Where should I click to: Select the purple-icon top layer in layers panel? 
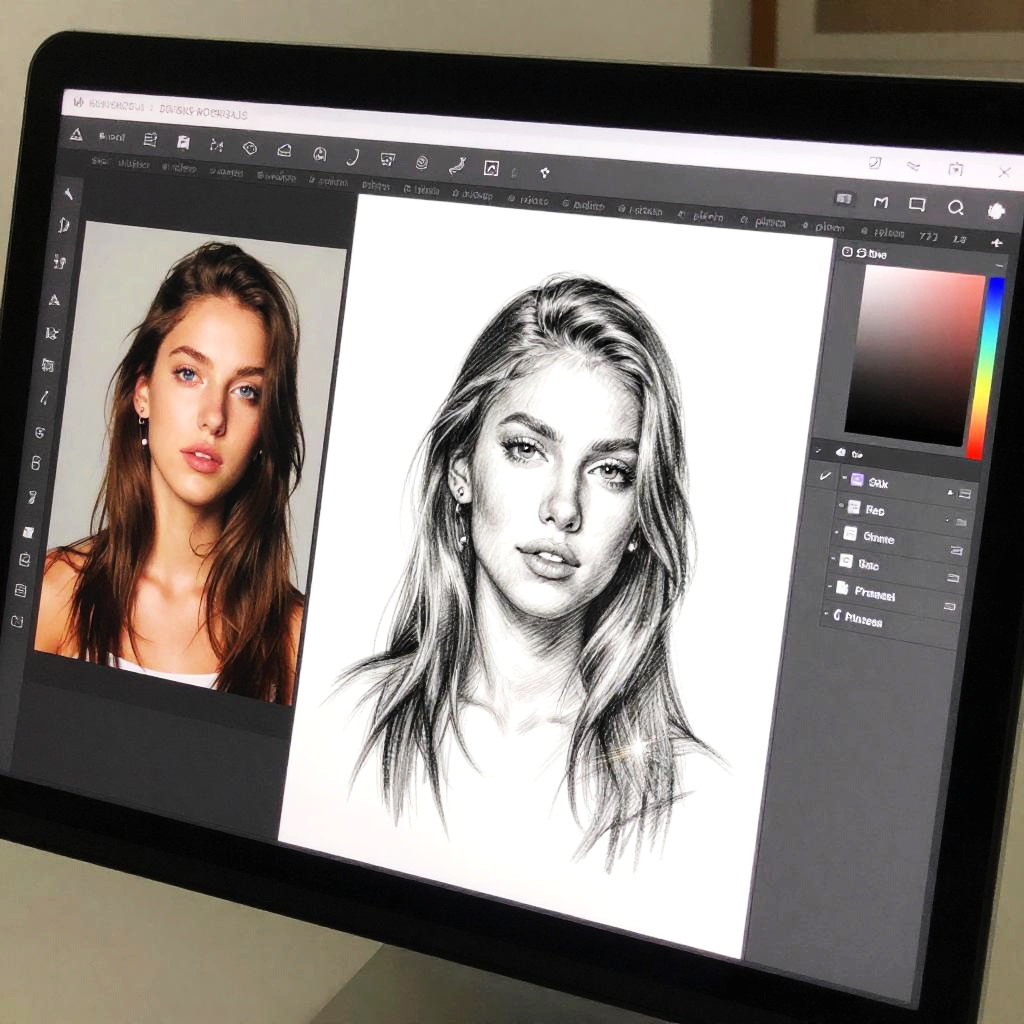point(880,483)
